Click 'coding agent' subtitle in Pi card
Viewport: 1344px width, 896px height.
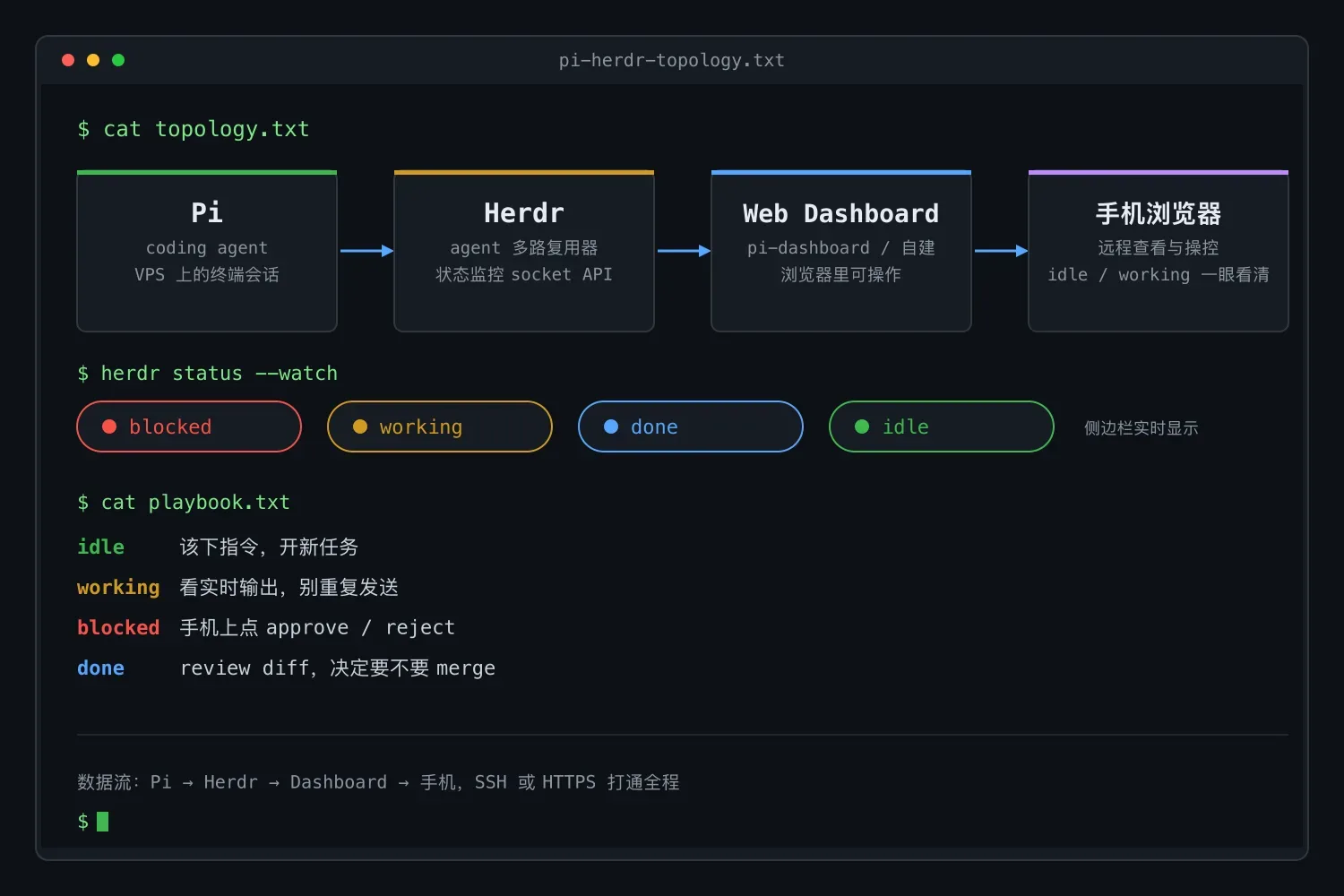(207, 247)
